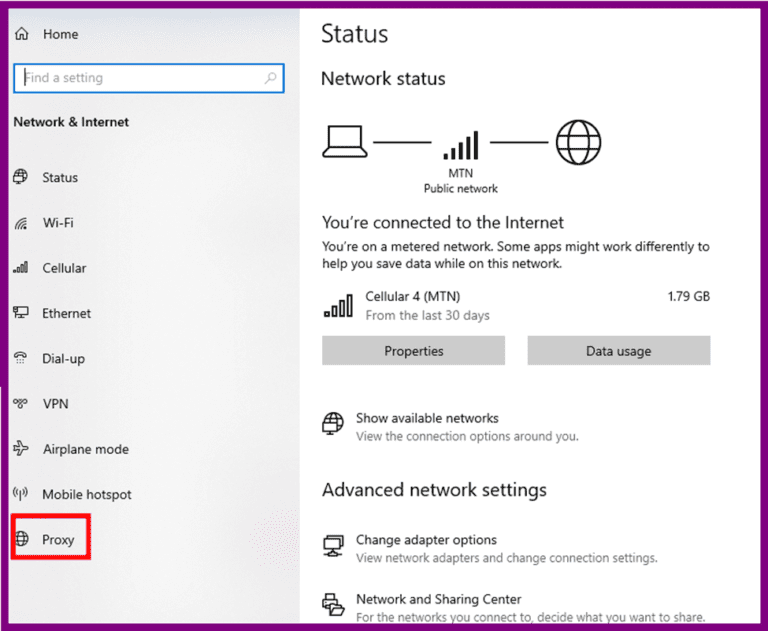Click the Mobile hotspot icon
768x631 pixels.
point(21,494)
